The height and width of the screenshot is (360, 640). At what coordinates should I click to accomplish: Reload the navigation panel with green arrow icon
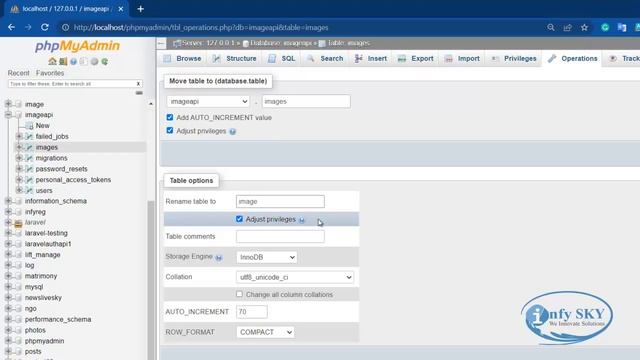pos(105,62)
